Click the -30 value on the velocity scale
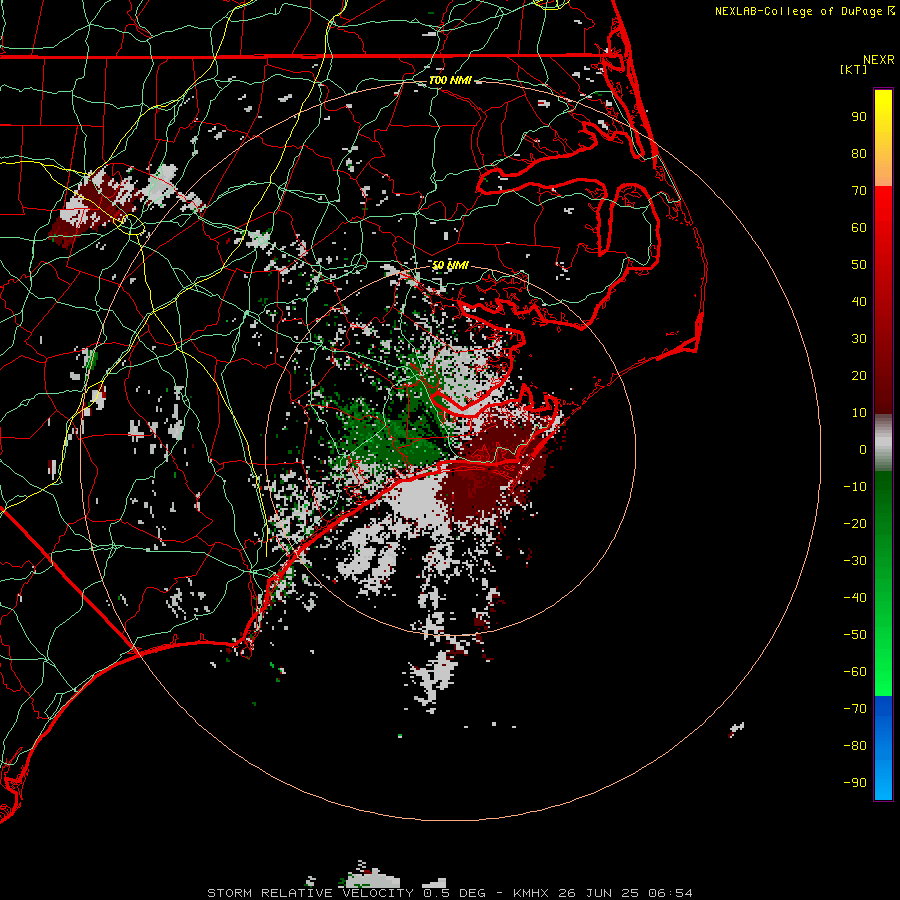 pyautogui.click(x=855, y=561)
